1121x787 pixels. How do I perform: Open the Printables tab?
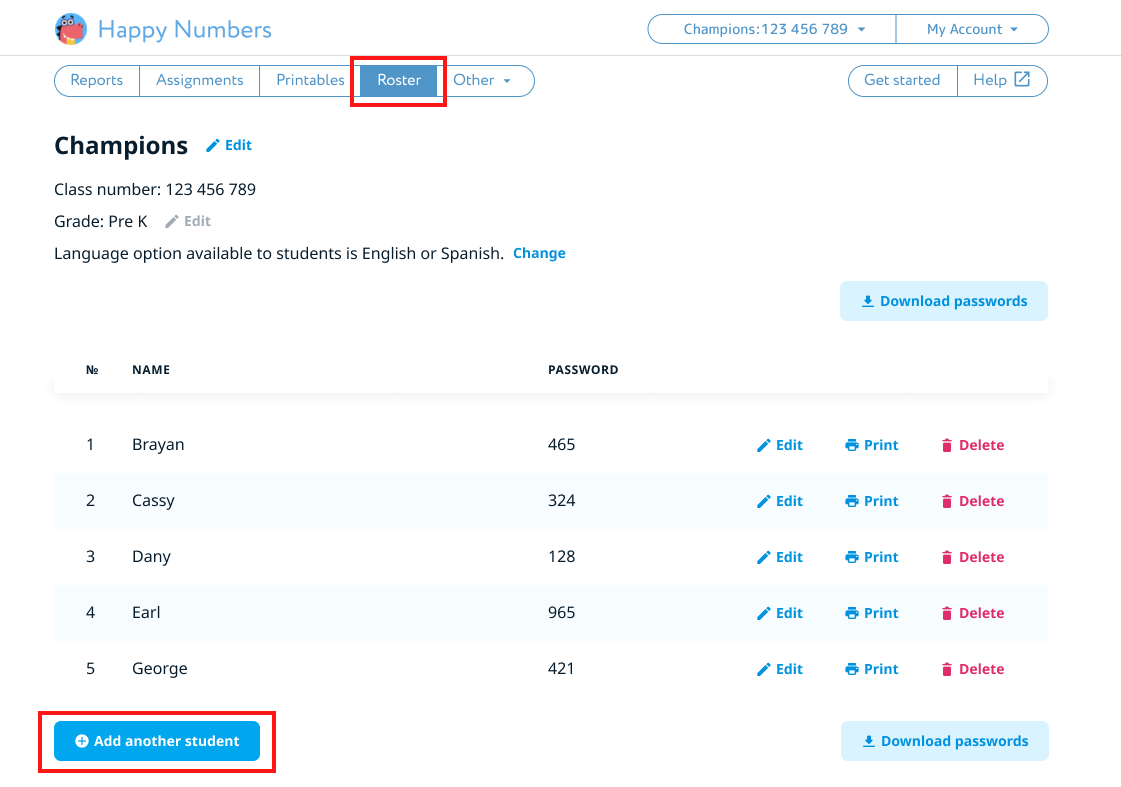(310, 80)
